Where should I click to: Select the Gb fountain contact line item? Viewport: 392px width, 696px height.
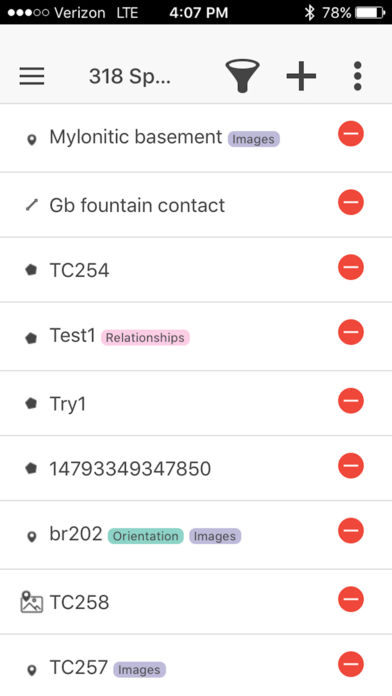137,206
